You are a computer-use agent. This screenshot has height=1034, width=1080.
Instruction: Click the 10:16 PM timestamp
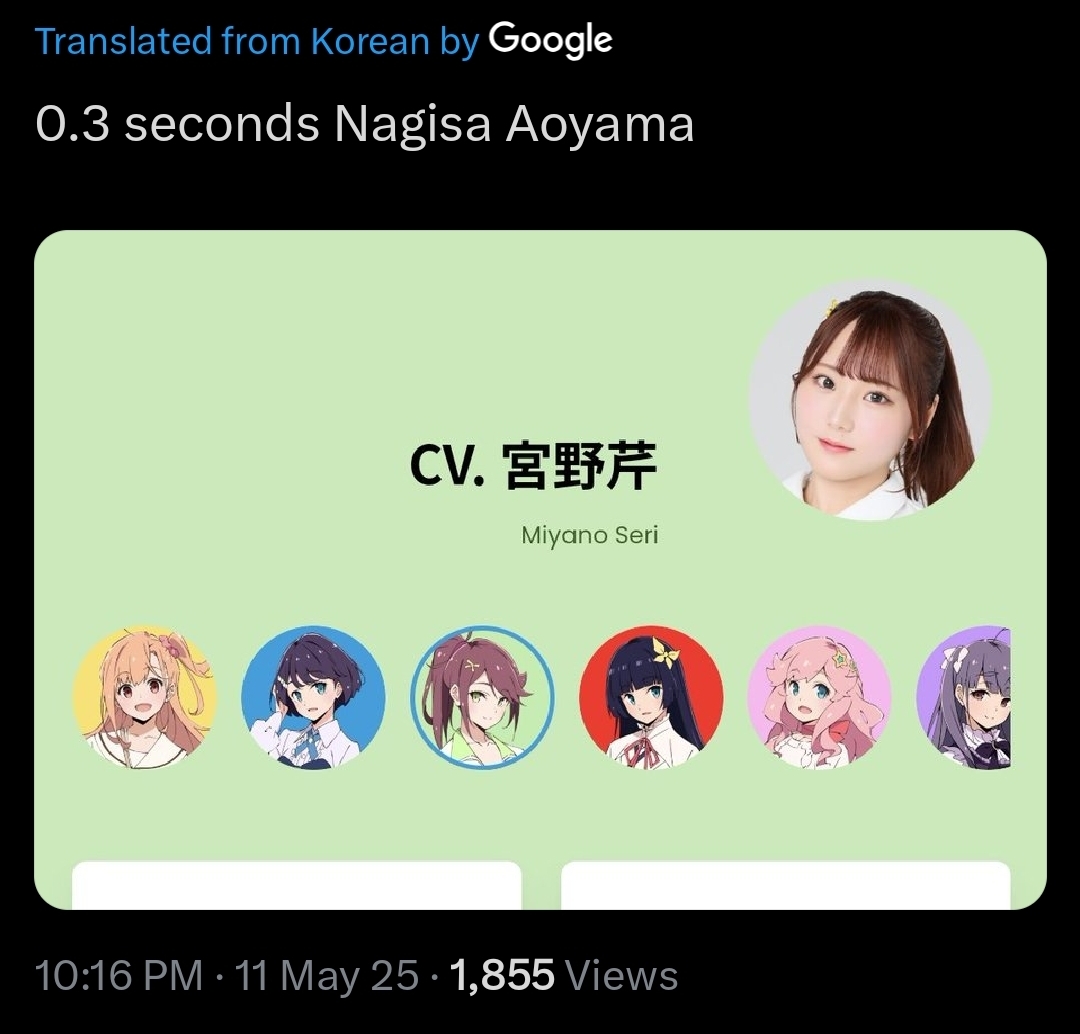click(x=118, y=975)
